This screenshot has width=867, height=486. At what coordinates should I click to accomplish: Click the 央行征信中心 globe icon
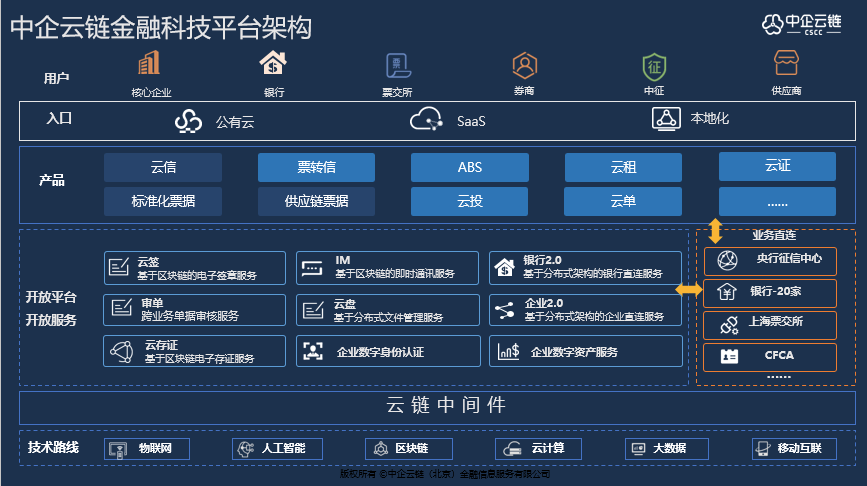(x=727, y=260)
